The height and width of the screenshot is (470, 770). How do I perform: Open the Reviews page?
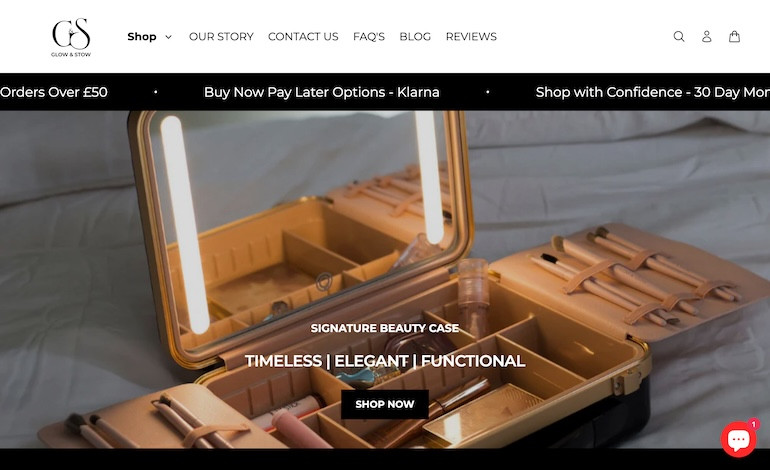[x=471, y=36]
